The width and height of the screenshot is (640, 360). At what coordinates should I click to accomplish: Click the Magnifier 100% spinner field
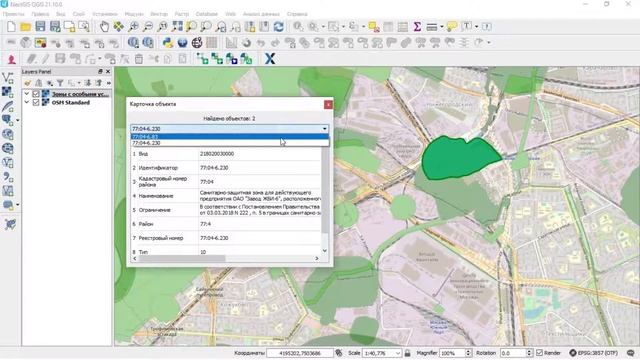[x=455, y=353]
